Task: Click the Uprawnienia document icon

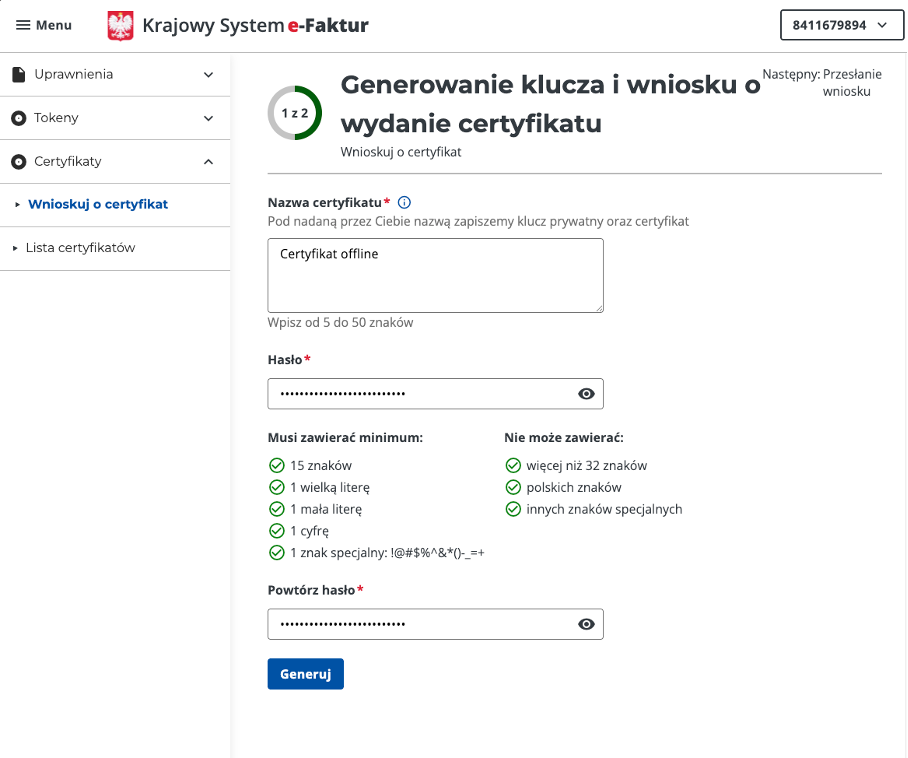Action: point(18,74)
